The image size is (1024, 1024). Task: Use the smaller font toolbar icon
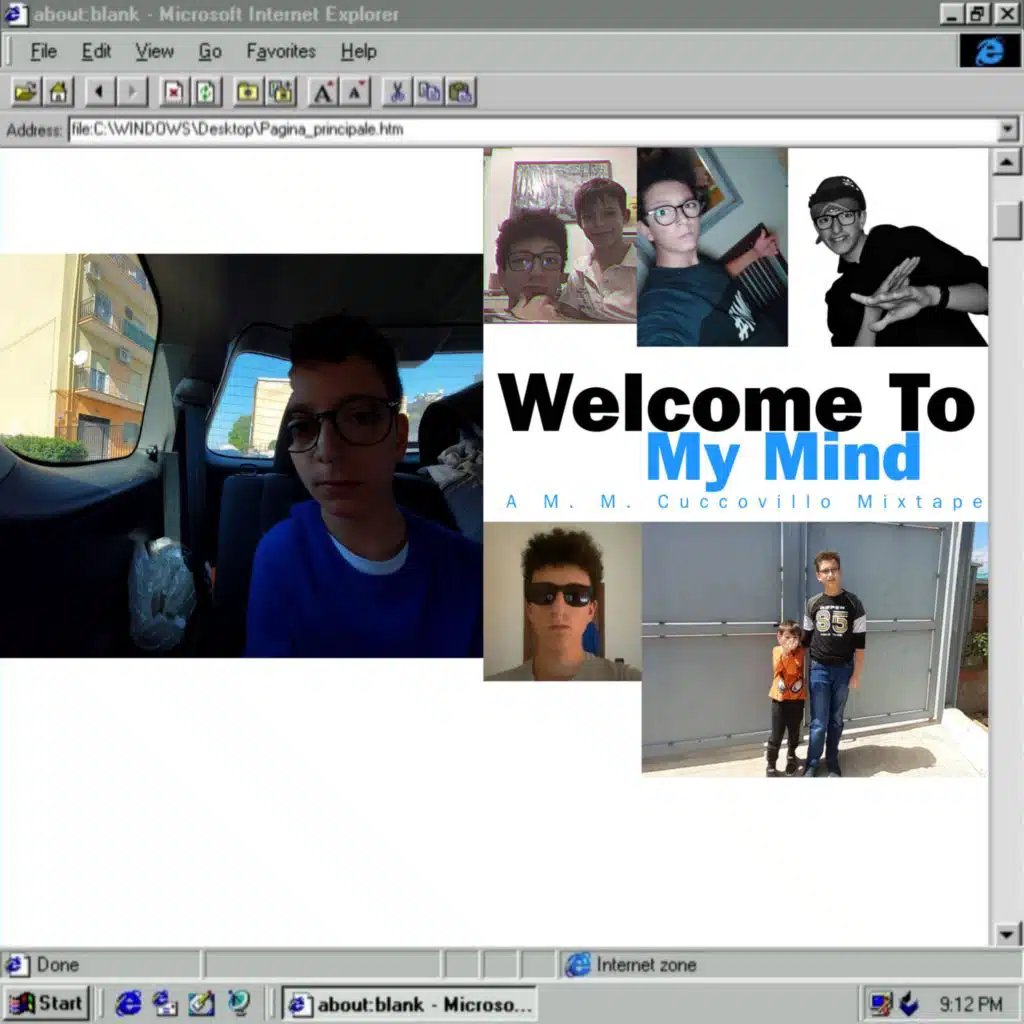pos(355,92)
